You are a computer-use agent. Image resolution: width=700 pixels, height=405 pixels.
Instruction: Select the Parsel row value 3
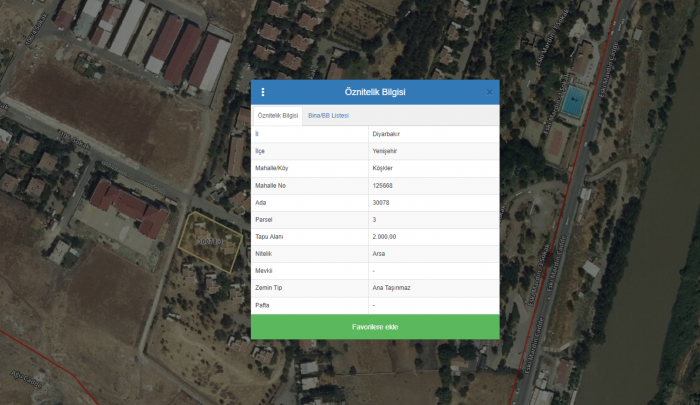tap(374, 219)
